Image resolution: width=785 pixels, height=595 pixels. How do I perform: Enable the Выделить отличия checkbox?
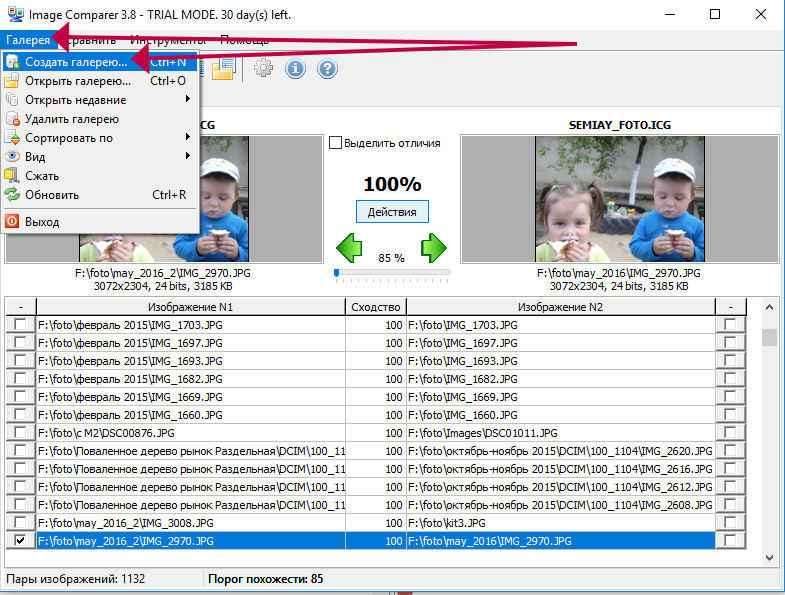coord(336,143)
